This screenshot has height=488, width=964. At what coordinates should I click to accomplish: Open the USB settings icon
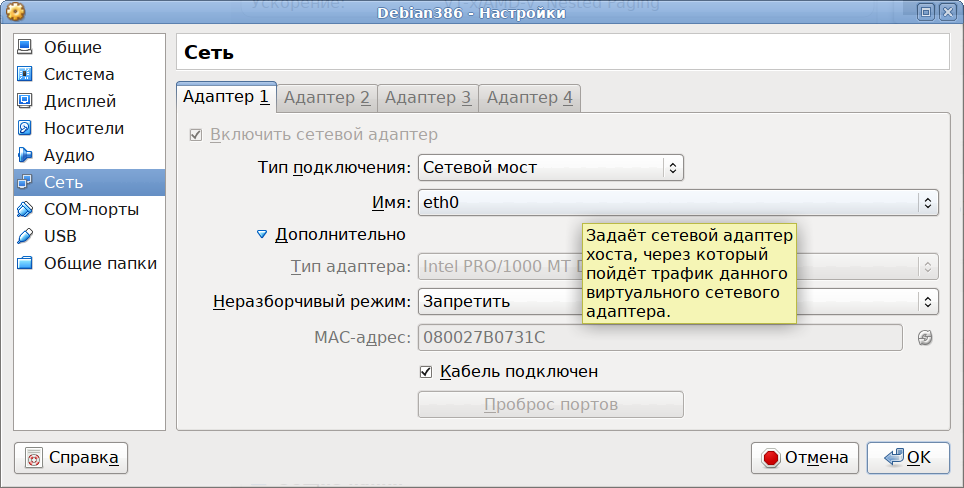point(26,236)
